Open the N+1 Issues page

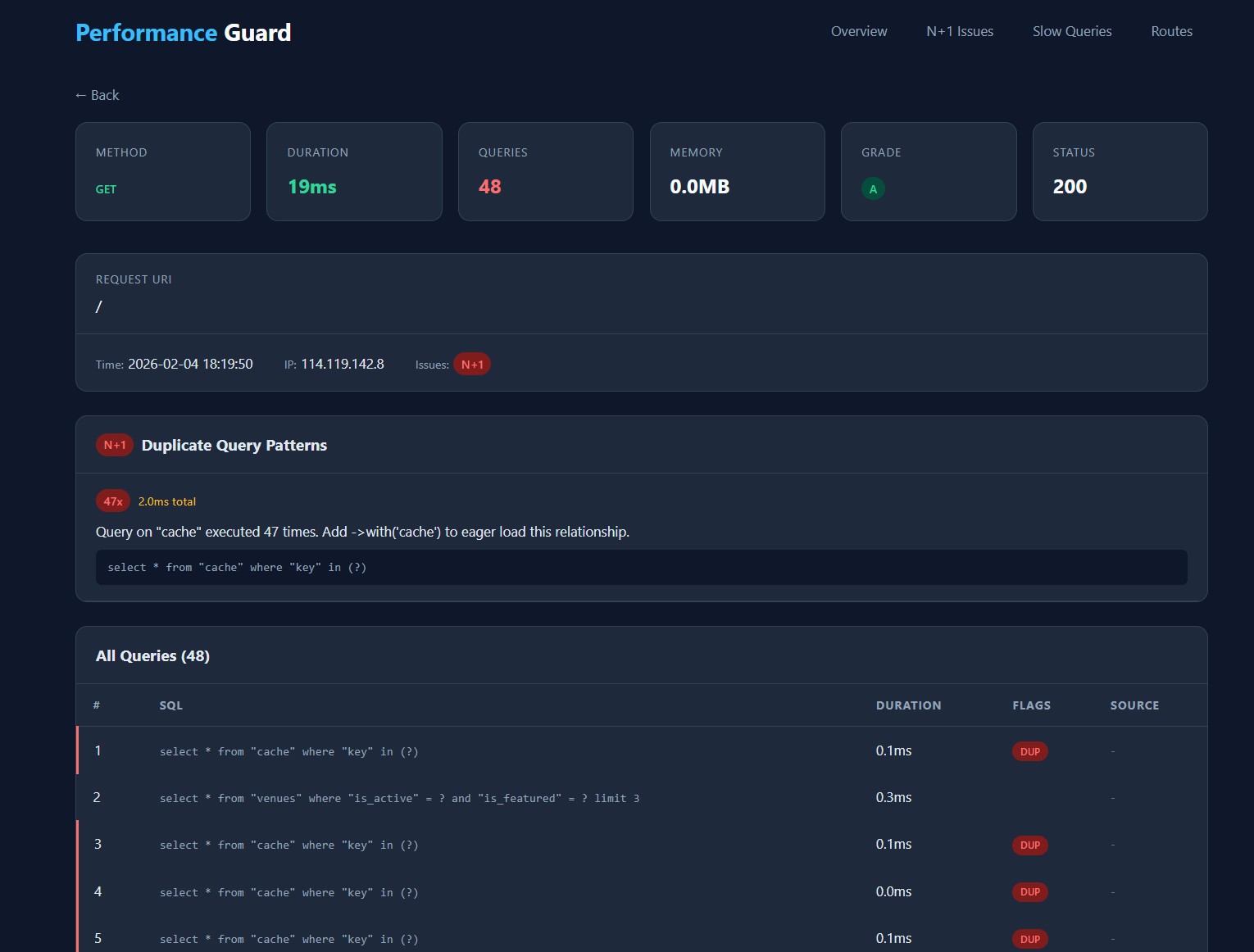959,31
